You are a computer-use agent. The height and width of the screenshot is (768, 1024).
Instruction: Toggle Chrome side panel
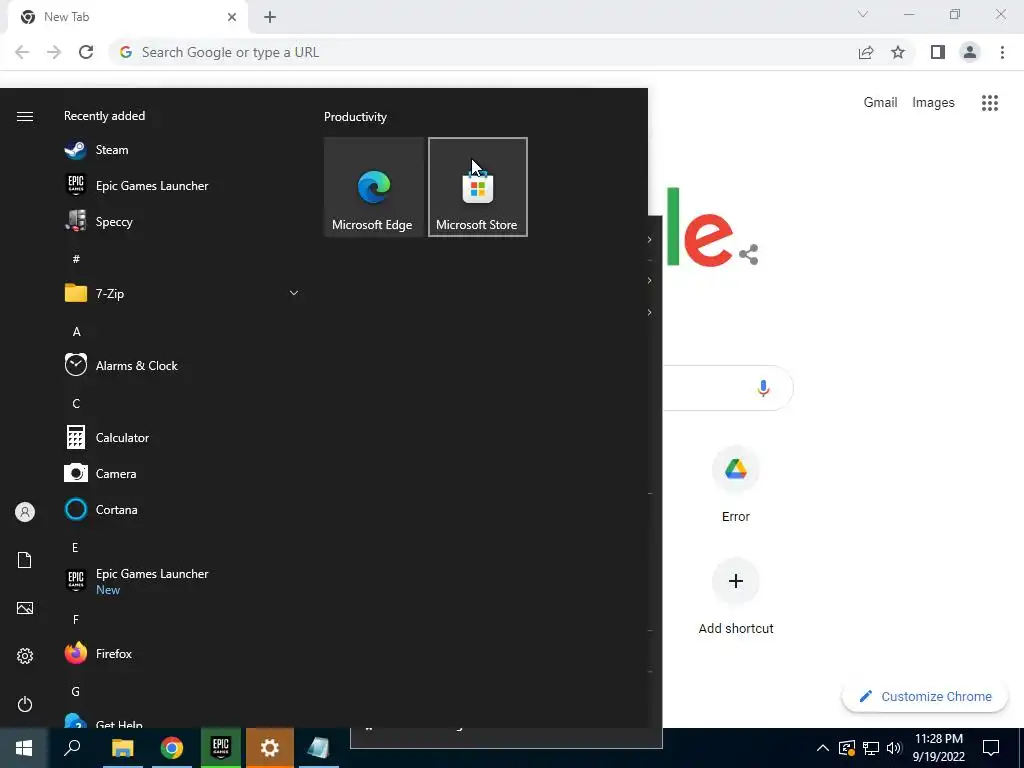938,52
